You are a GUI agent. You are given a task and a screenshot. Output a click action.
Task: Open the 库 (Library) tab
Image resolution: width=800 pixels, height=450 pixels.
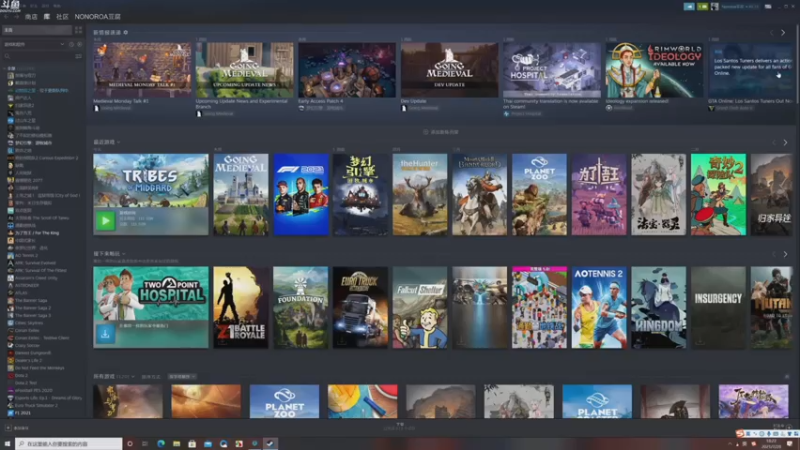coord(47,17)
